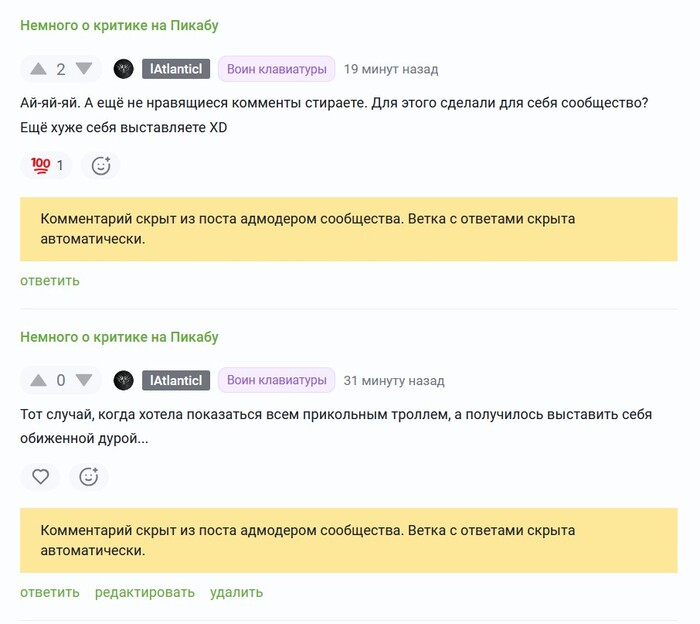Open the avatar of second comment's author
Image resolution: width=700 pixels, height=624 pixels.
pyautogui.click(x=124, y=380)
